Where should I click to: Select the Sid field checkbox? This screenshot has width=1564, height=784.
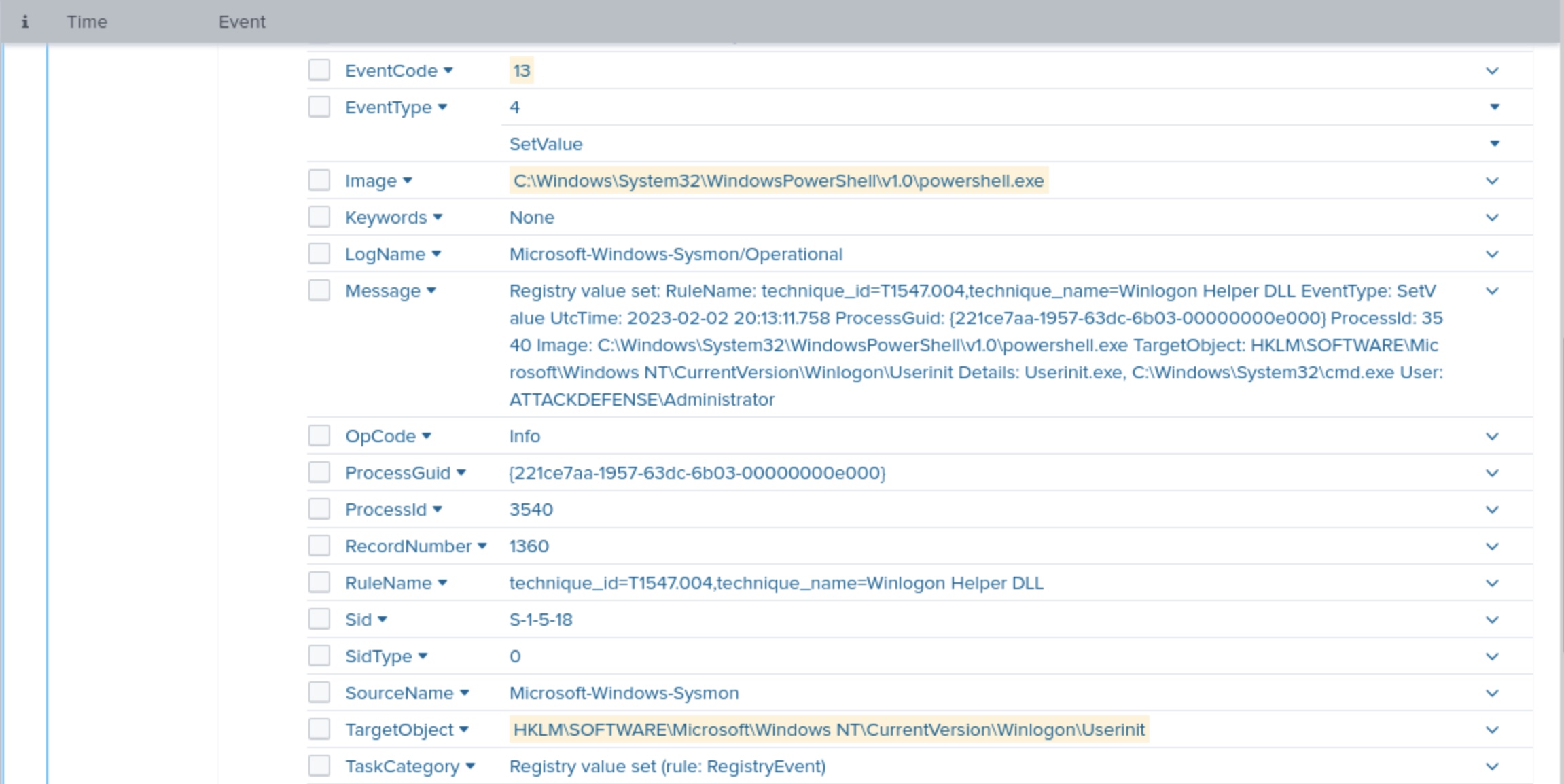[319, 619]
